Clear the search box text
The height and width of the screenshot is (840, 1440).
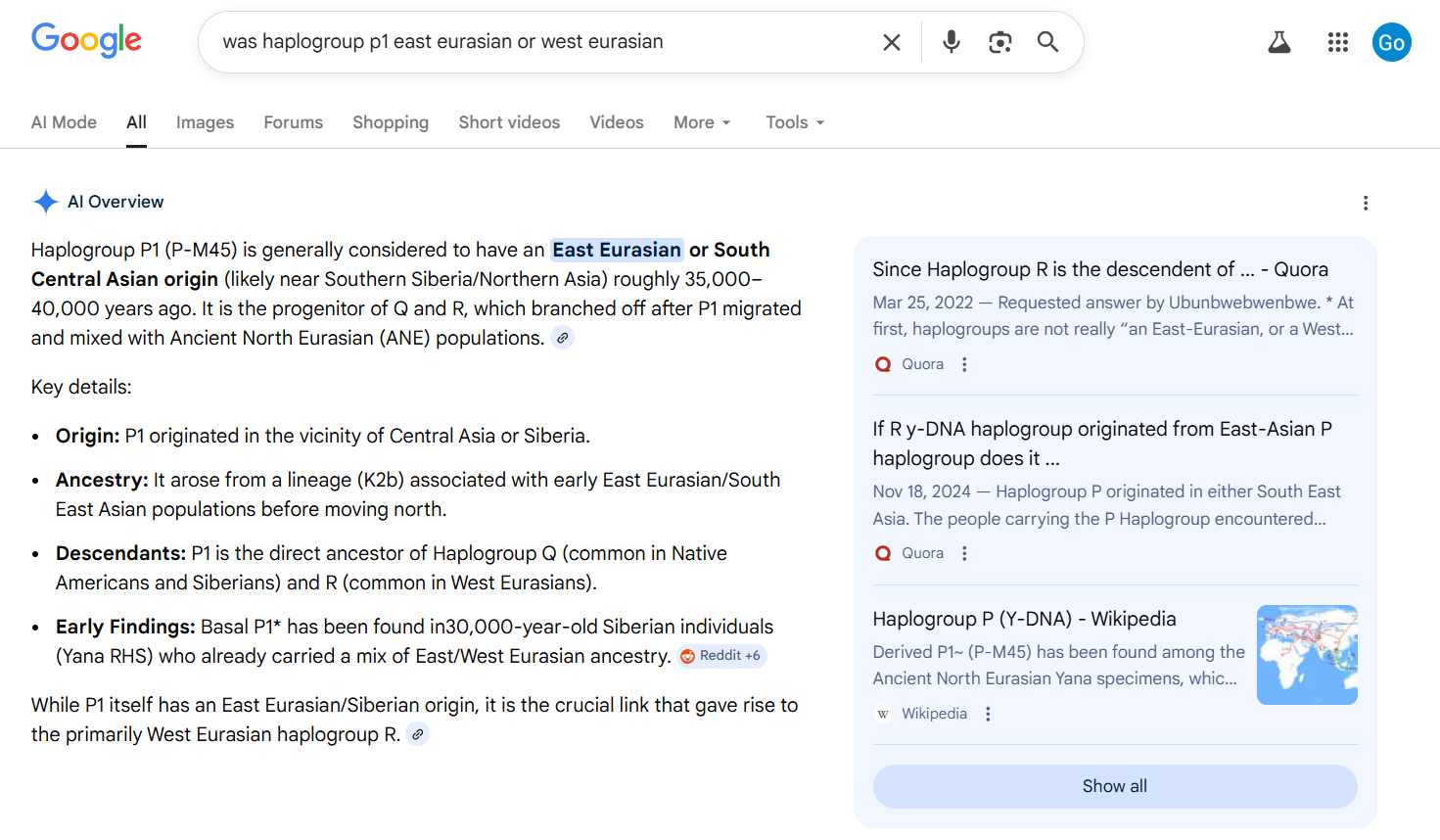(x=891, y=42)
